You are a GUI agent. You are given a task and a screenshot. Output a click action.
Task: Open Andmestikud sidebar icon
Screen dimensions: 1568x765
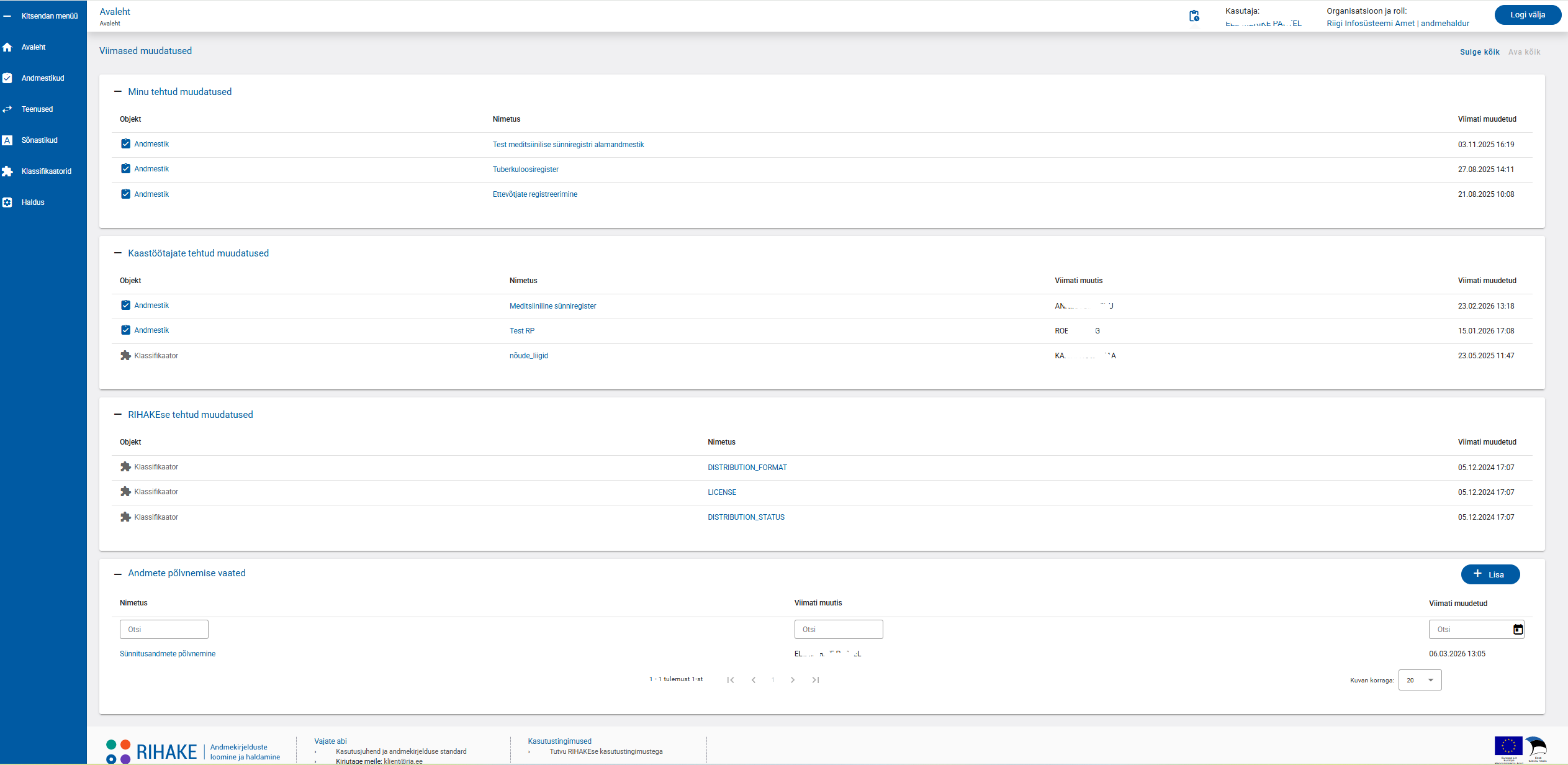(7, 78)
